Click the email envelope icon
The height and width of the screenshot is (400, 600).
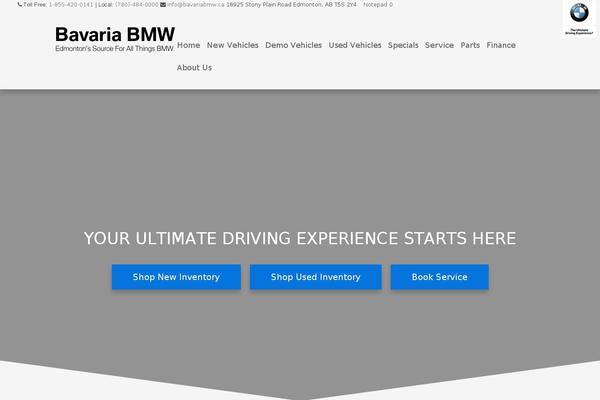coord(163,5)
